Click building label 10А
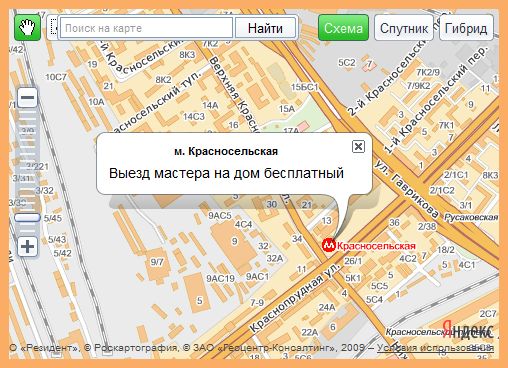The width and height of the screenshot is (508, 368). pos(96,102)
